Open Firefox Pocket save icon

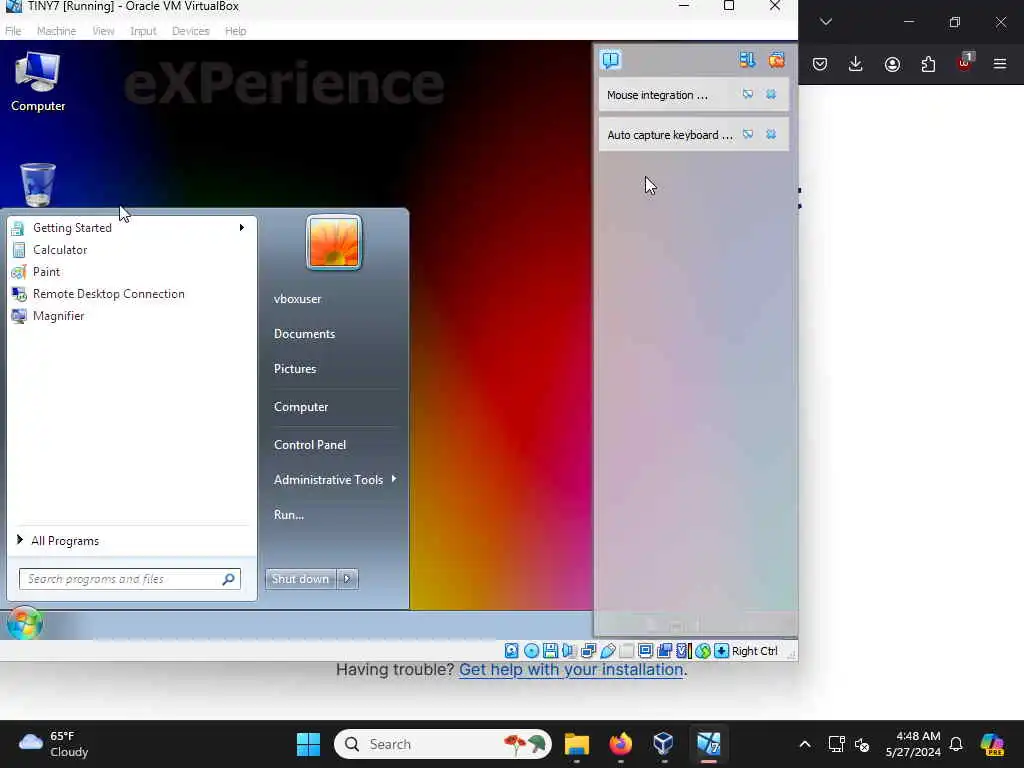820,64
